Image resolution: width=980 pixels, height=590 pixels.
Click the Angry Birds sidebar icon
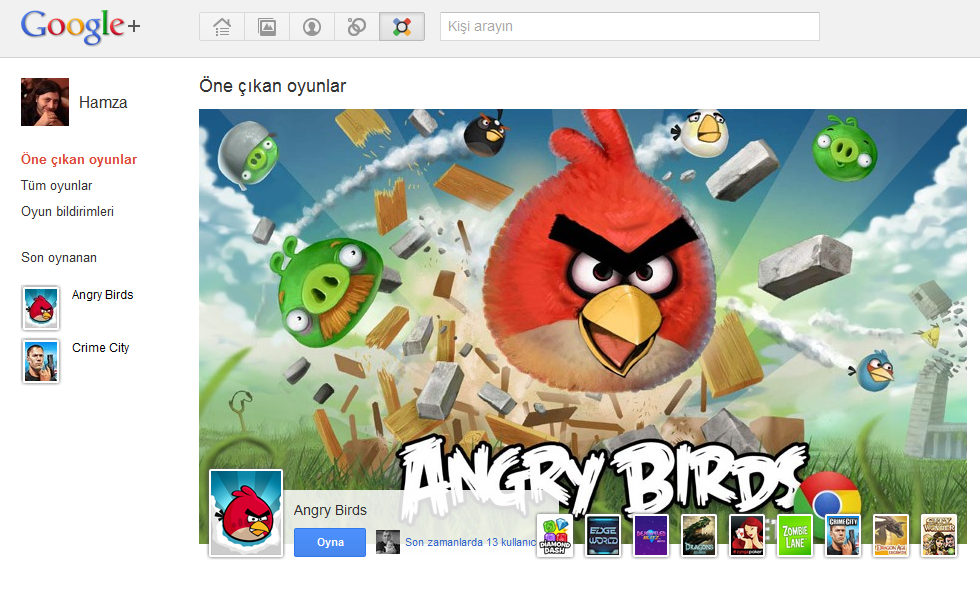tap(41, 308)
